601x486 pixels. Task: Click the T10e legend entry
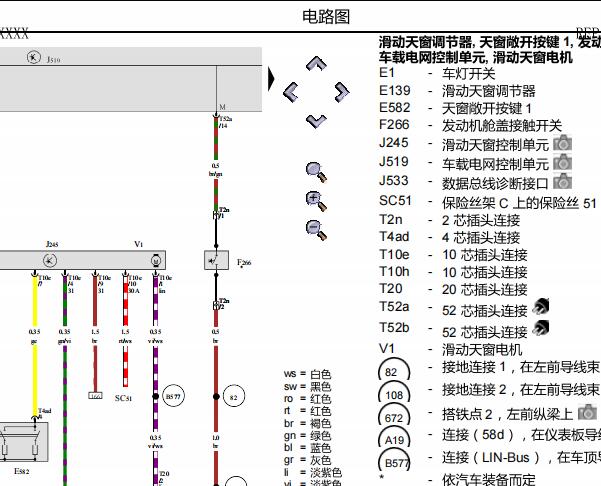tap(453, 254)
